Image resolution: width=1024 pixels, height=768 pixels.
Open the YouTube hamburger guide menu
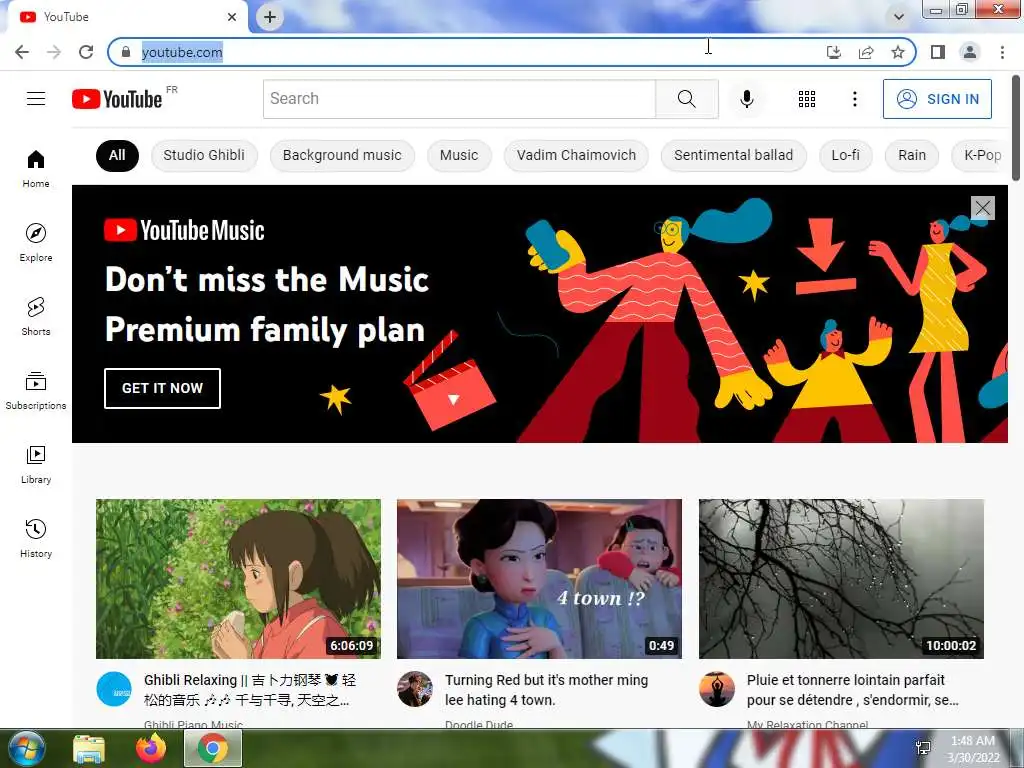coord(36,99)
